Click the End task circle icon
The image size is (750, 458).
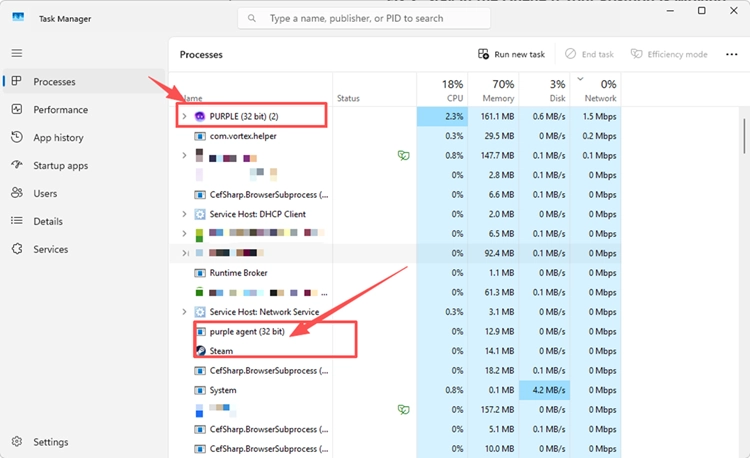click(570, 54)
